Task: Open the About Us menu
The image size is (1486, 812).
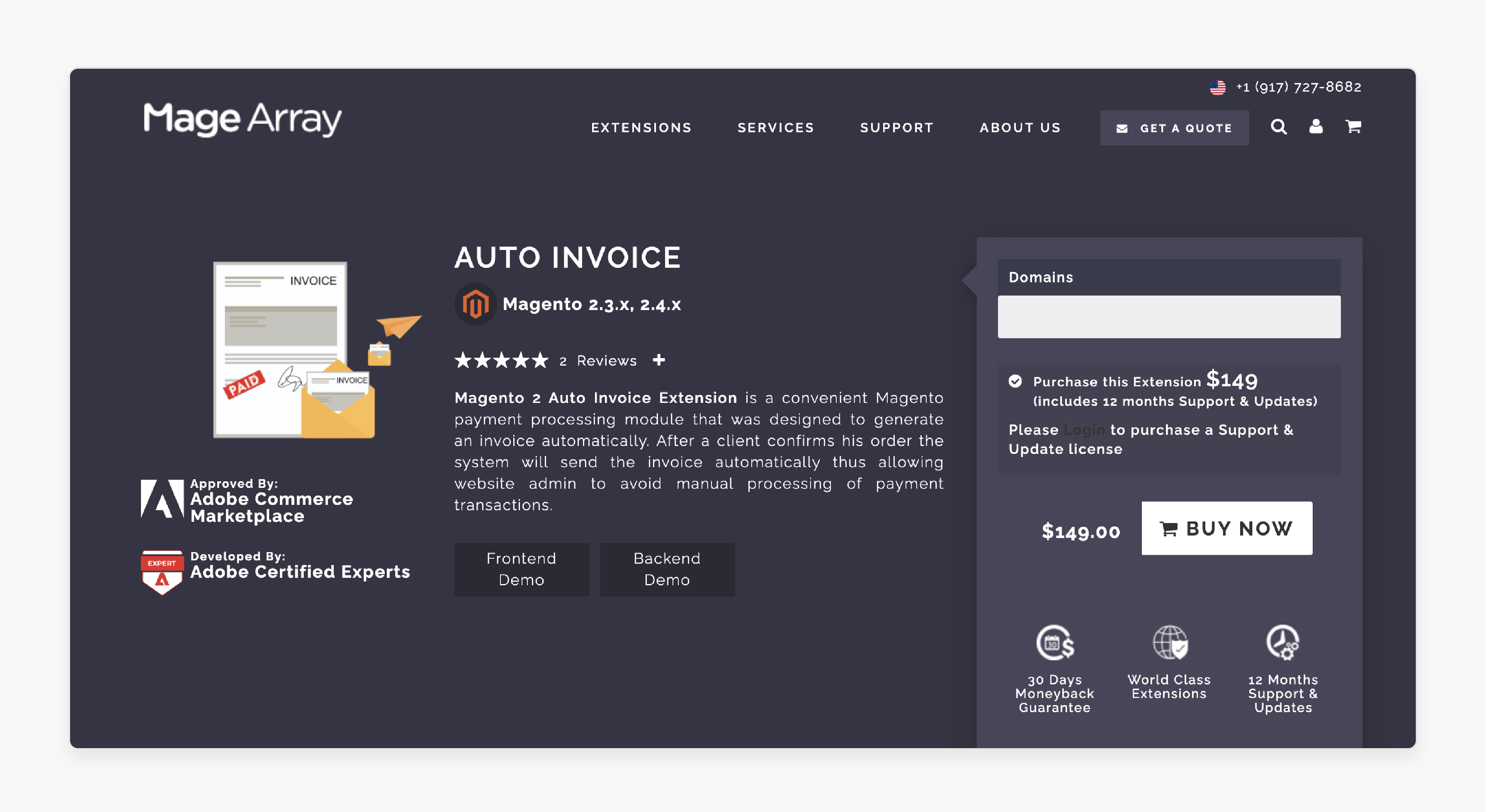Action: pos(1020,127)
